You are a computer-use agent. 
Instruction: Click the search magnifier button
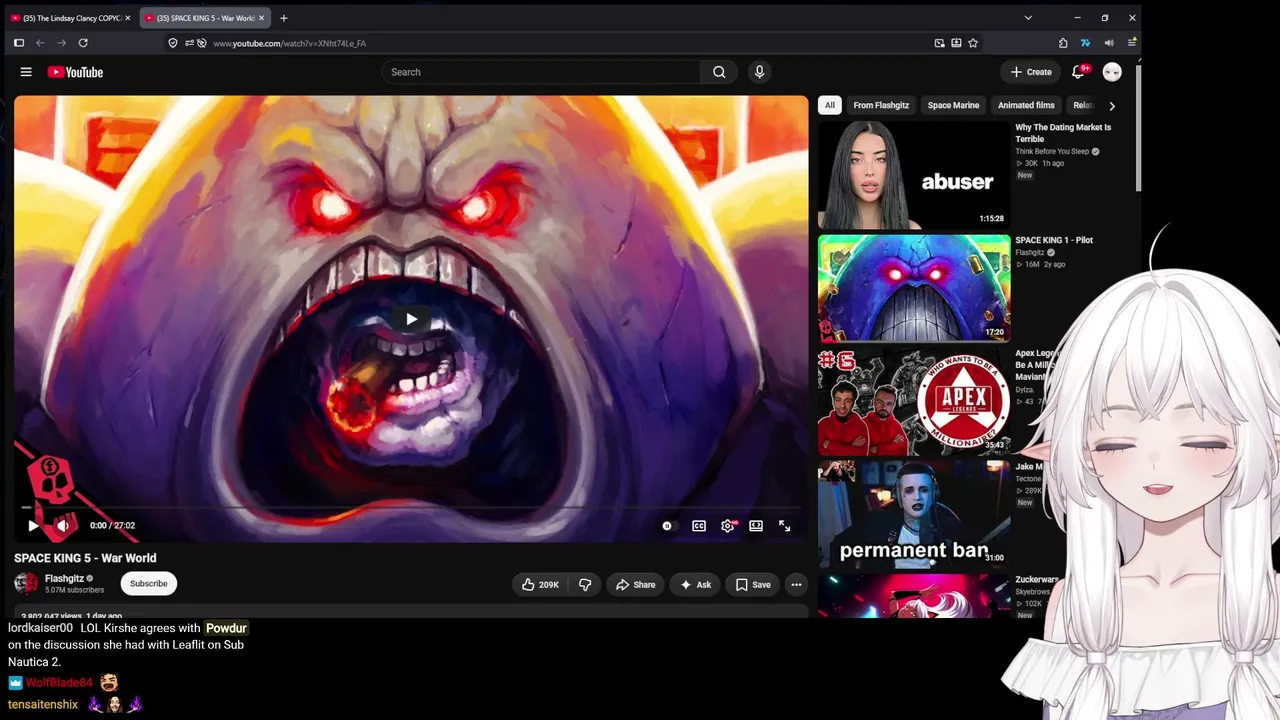719,72
